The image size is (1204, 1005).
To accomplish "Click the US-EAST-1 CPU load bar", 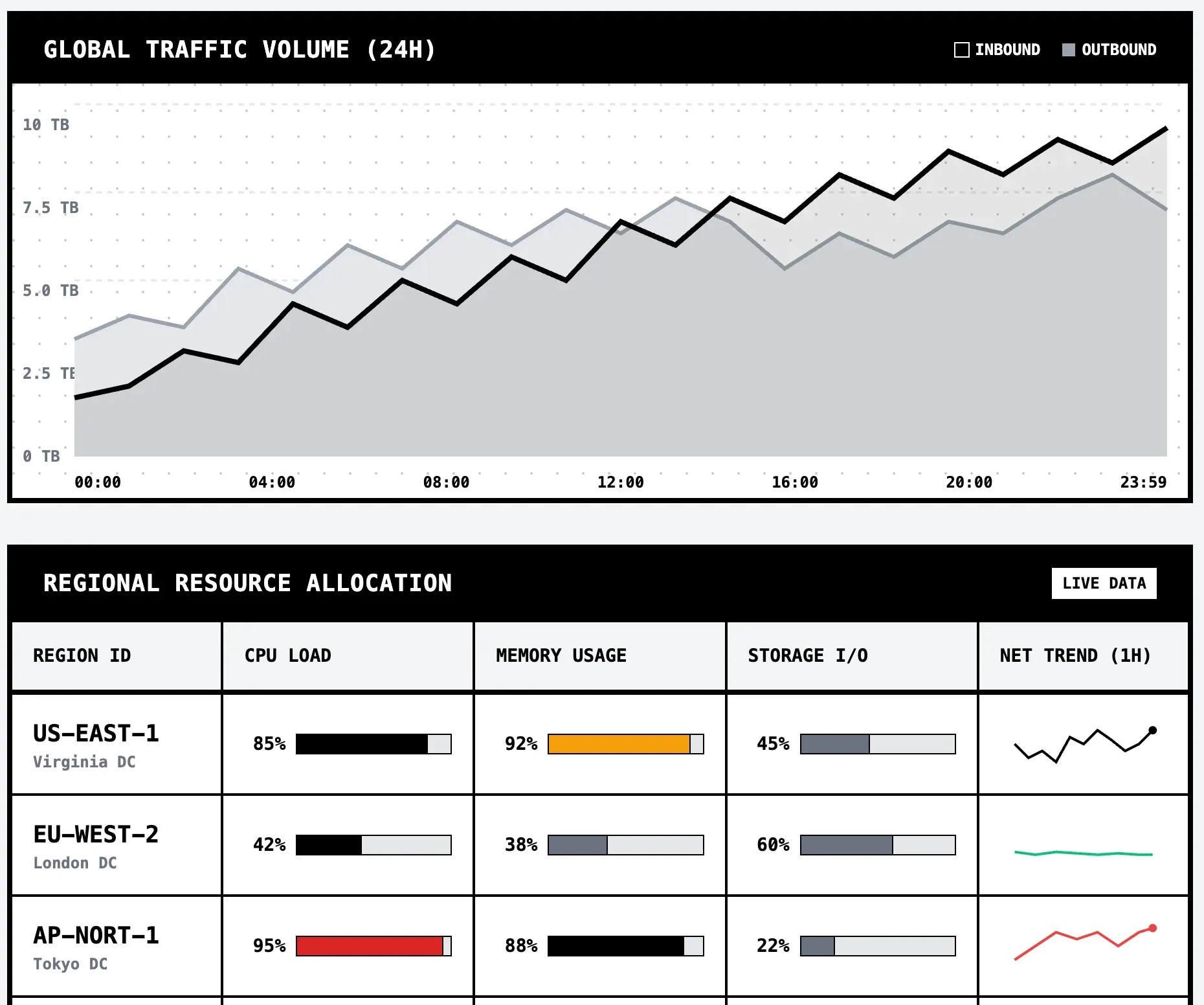I will [373, 744].
